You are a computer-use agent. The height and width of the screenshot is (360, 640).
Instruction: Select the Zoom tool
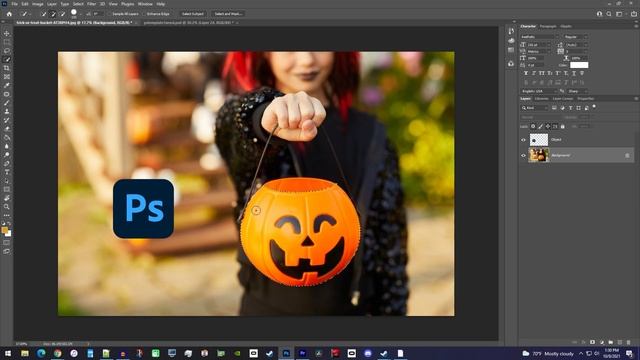coord(7,207)
